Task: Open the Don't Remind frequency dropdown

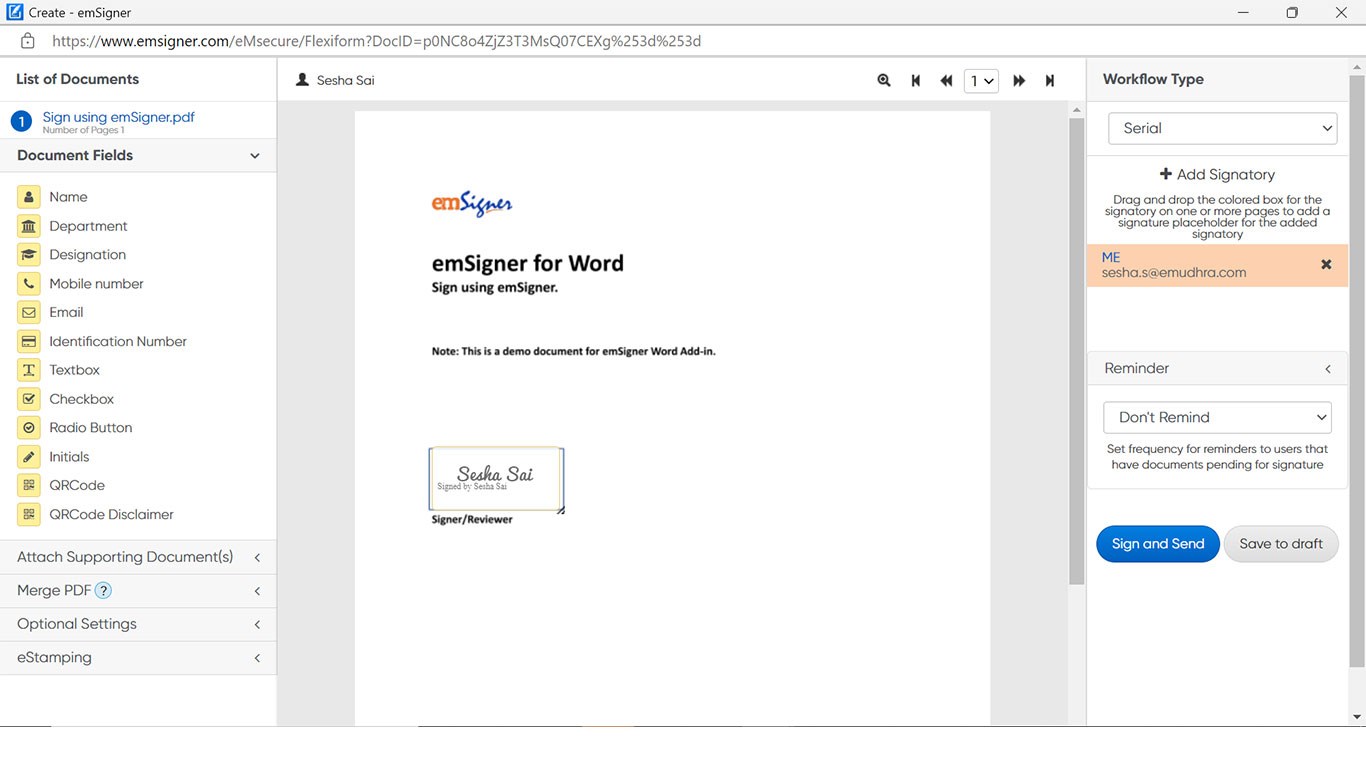Action: coord(1217,417)
